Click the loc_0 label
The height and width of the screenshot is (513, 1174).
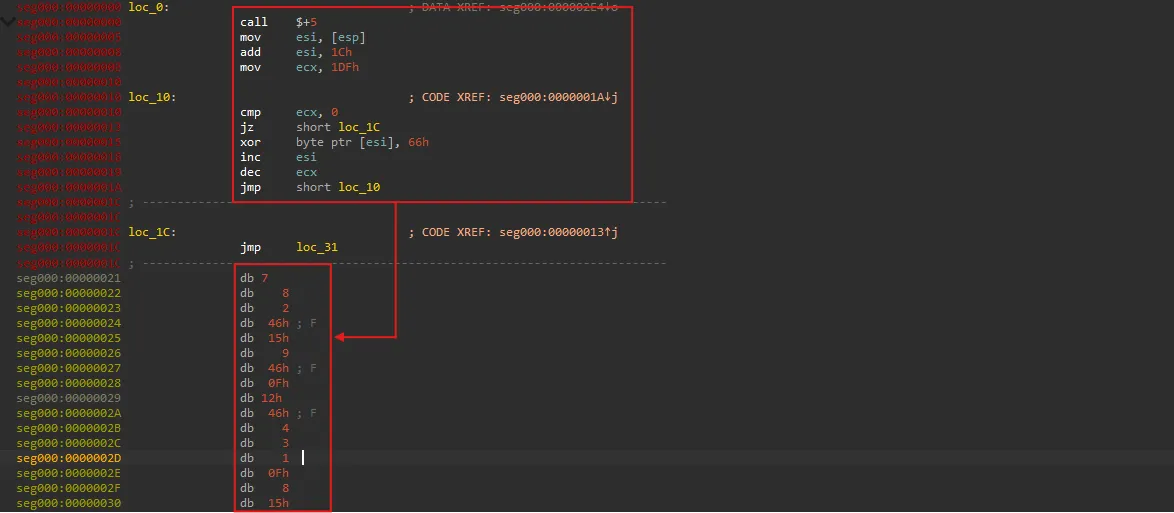[149, 7]
